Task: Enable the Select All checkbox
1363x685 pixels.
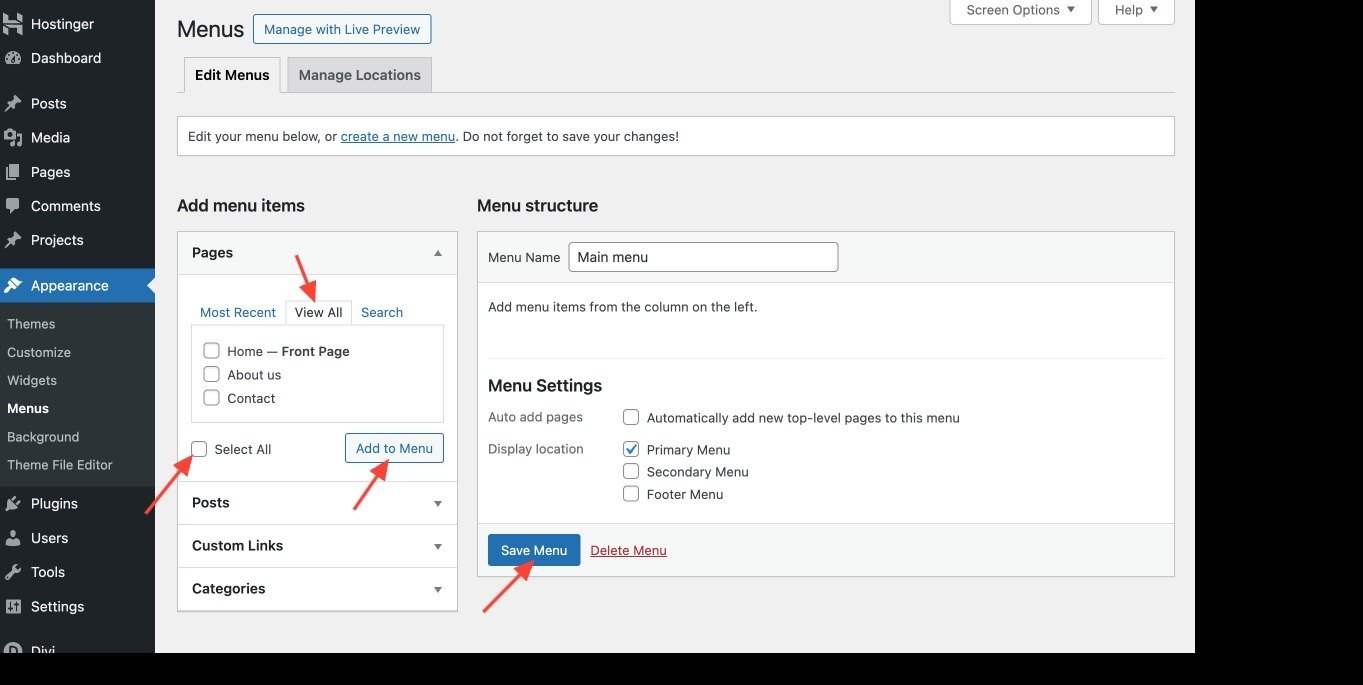Action: point(199,448)
